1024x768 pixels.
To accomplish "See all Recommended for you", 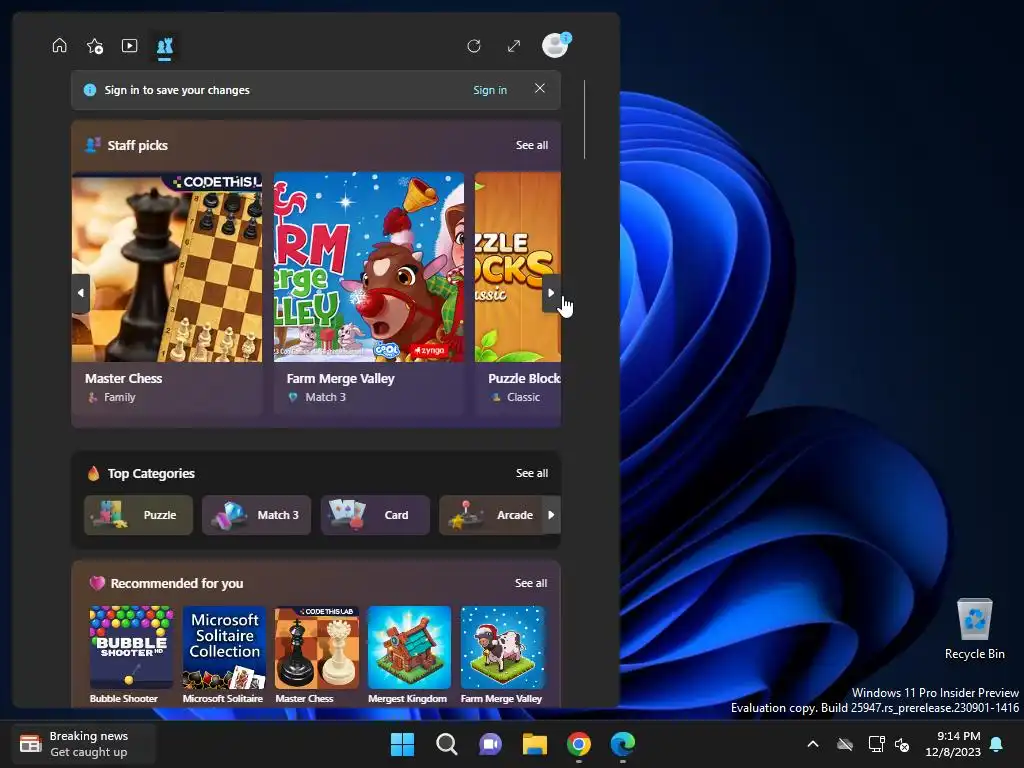I will [531, 583].
